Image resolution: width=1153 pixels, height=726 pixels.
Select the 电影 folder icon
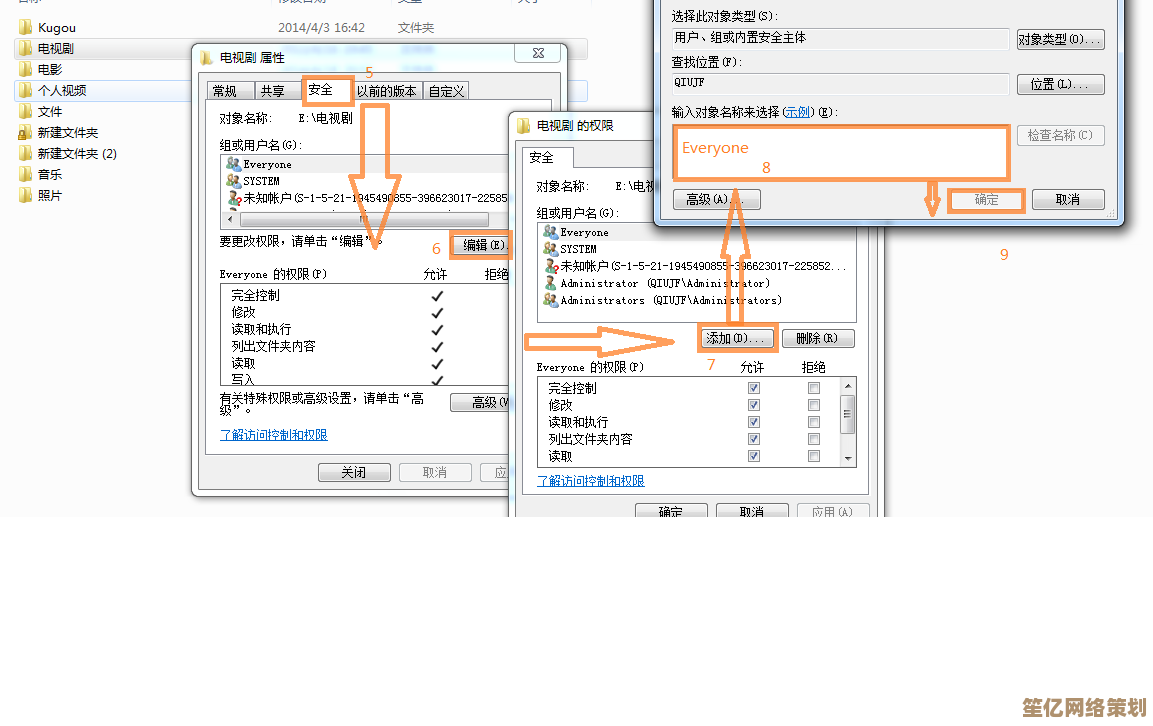point(25,70)
